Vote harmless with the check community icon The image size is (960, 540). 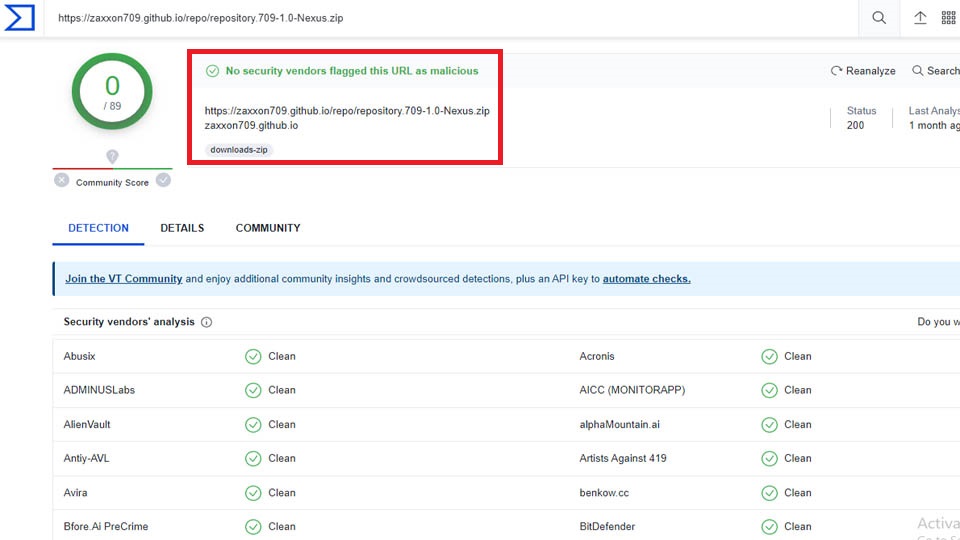click(x=163, y=180)
